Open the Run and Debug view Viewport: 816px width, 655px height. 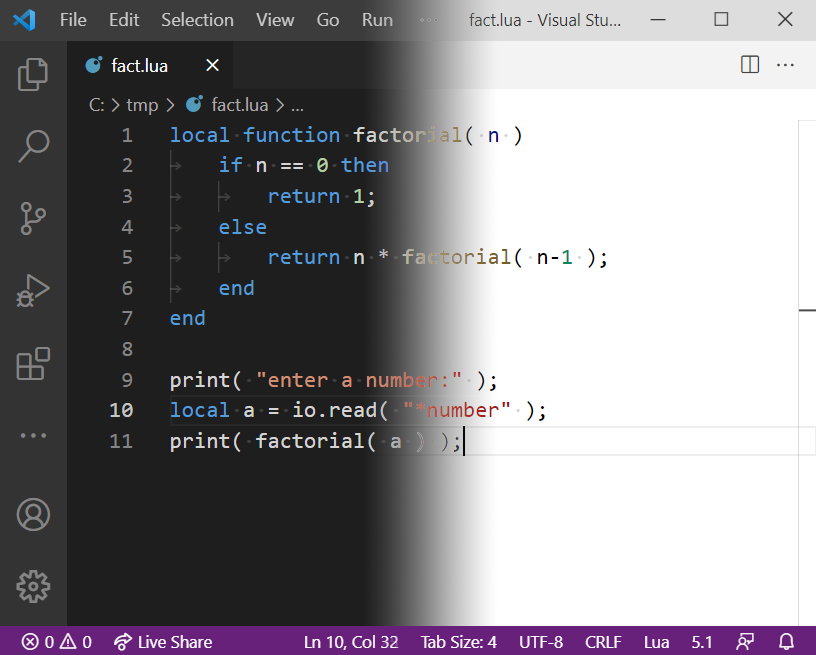click(x=33, y=290)
